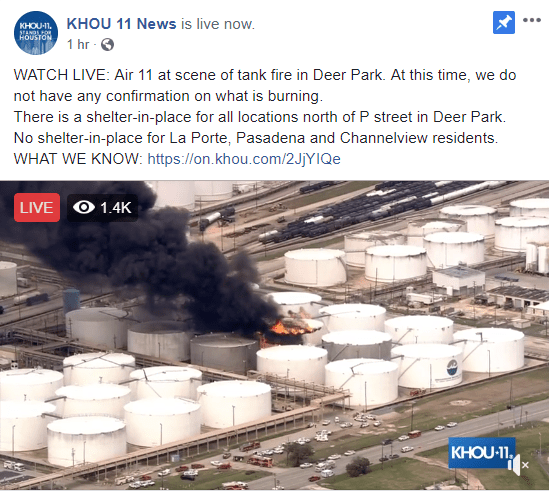
Task: Open the KHOU 11 round profile picture
Action: tap(36, 33)
